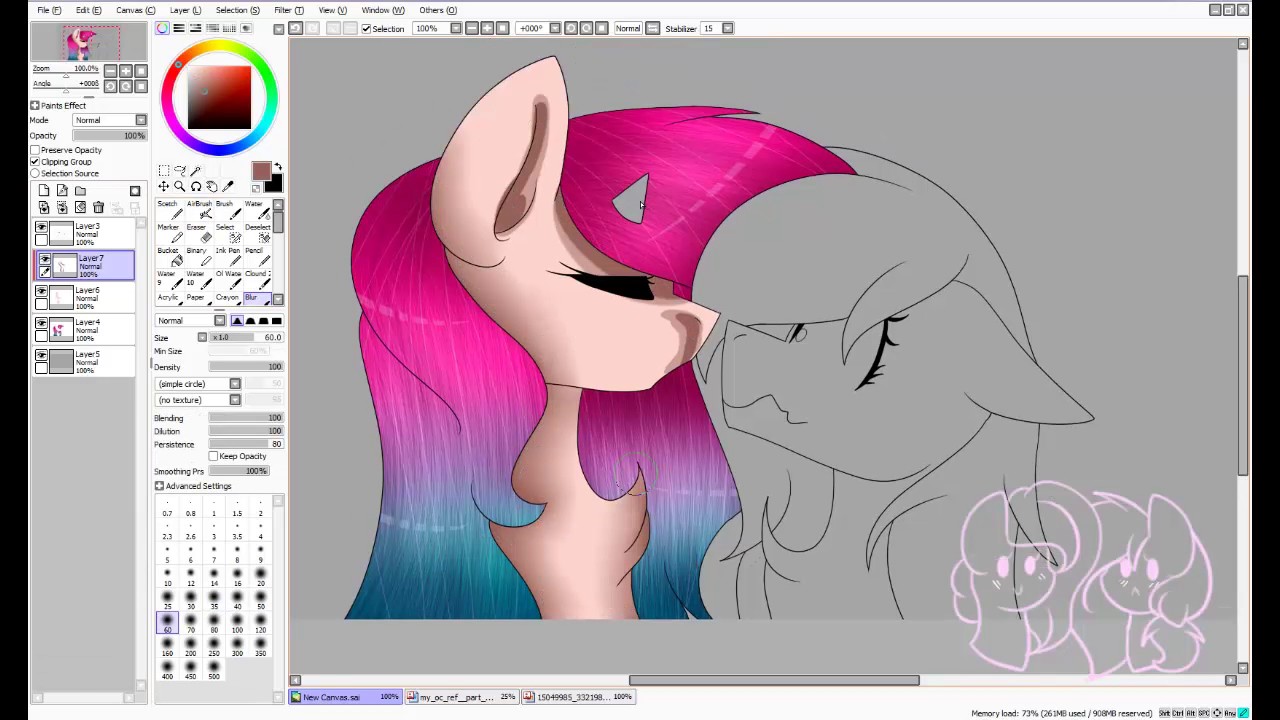1280x720 pixels.
Task: Hide Layer6 visibility eye
Action: [41, 292]
